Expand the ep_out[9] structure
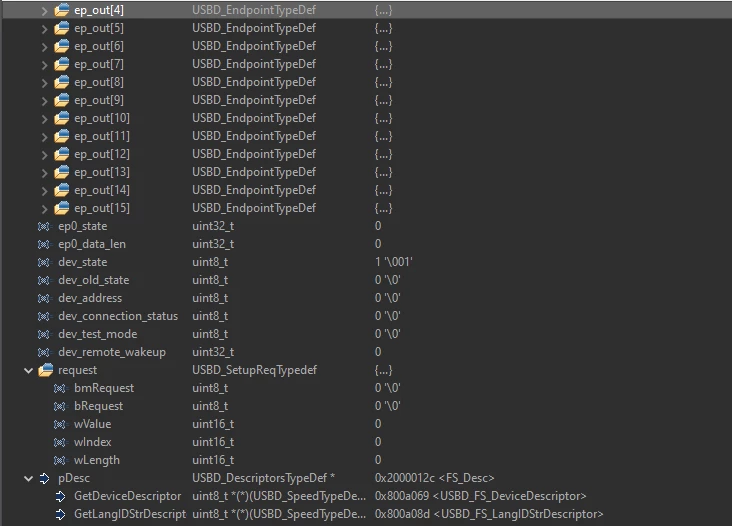 (x=44, y=101)
